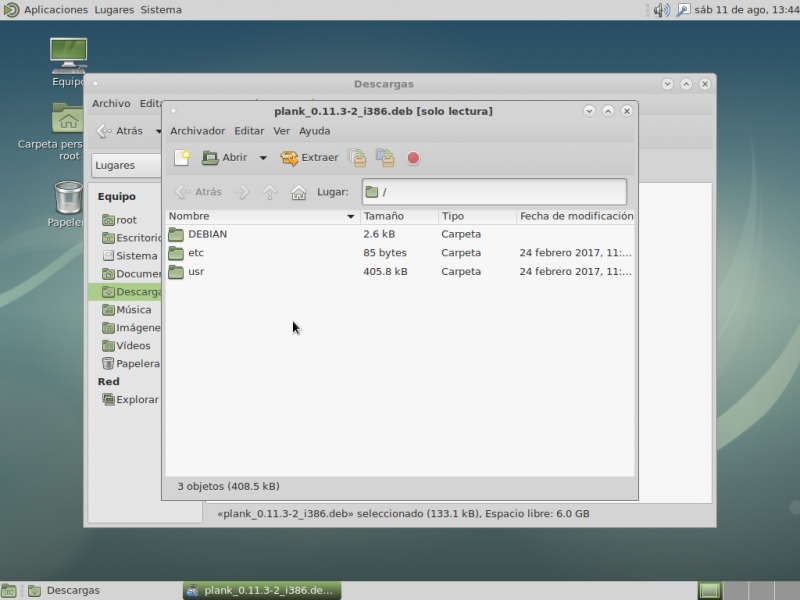Expand the Abrir recent files dropdown arrow
Viewport: 800px width, 600px height.
(263, 158)
